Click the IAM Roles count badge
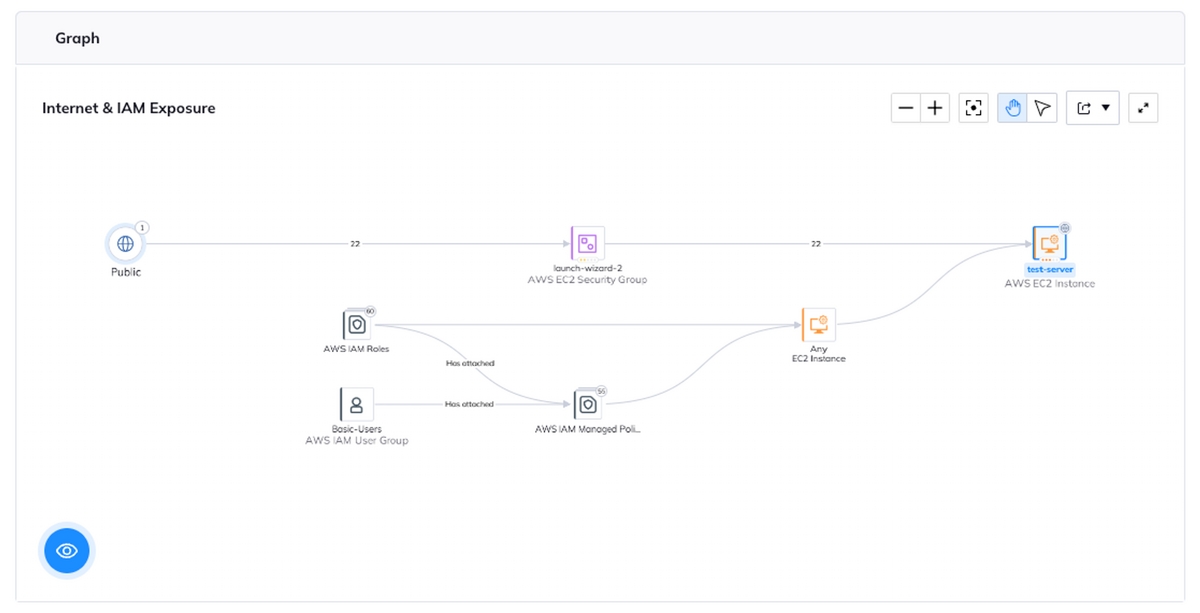 tap(370, 311)
